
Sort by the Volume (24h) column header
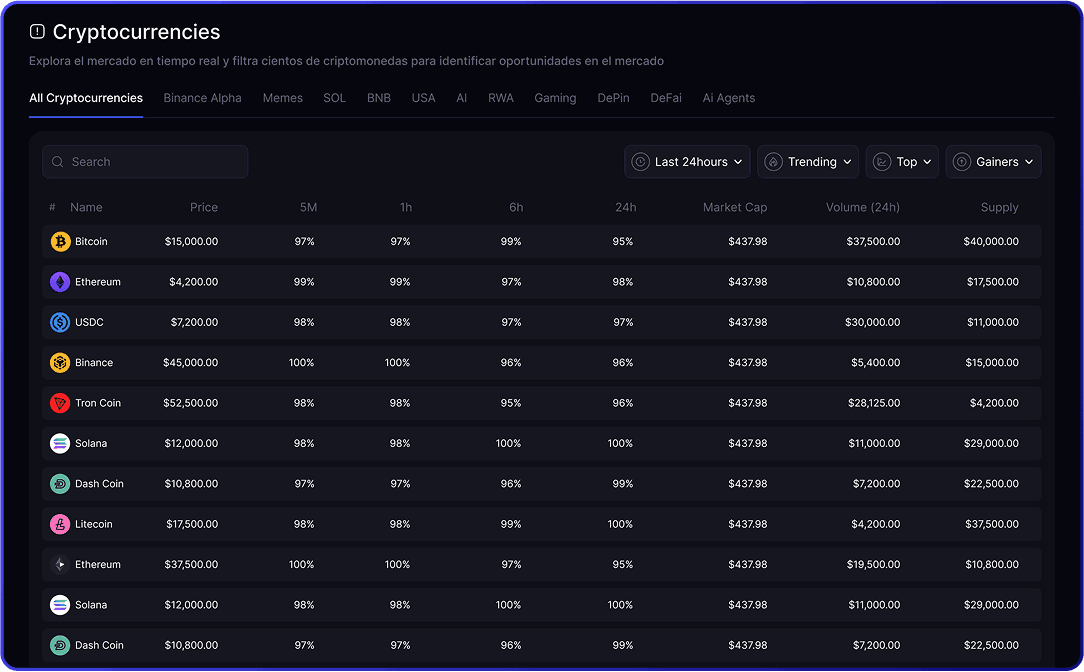[x=863, y=207]
